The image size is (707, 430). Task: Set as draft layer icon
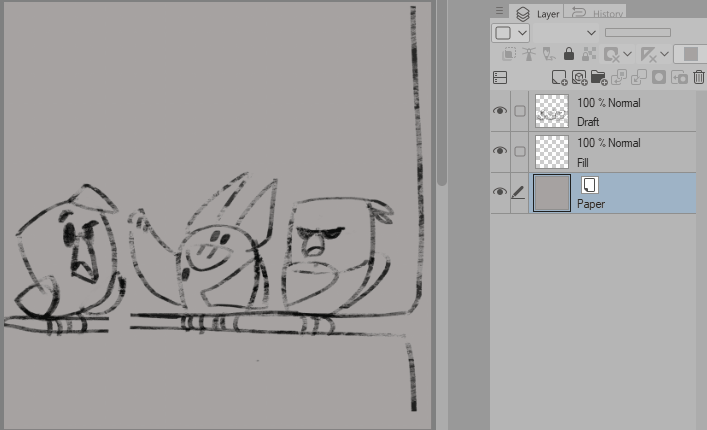(549, 54)
